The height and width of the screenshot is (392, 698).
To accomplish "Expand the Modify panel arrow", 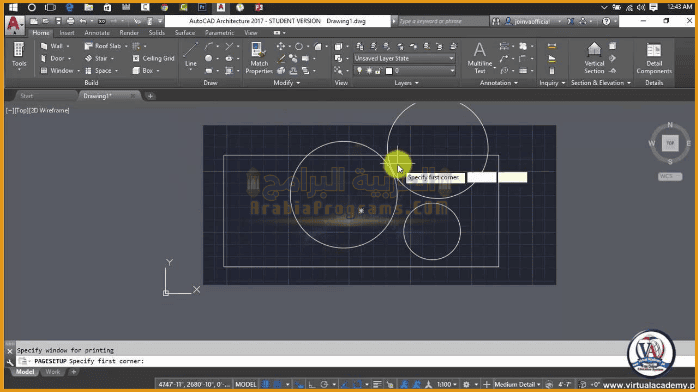I will click(298, 83).
